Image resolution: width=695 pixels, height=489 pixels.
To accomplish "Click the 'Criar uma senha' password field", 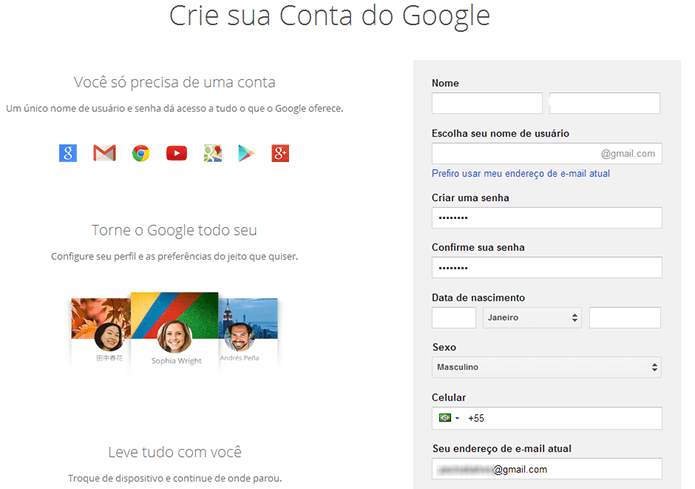I will pos(547,218).
